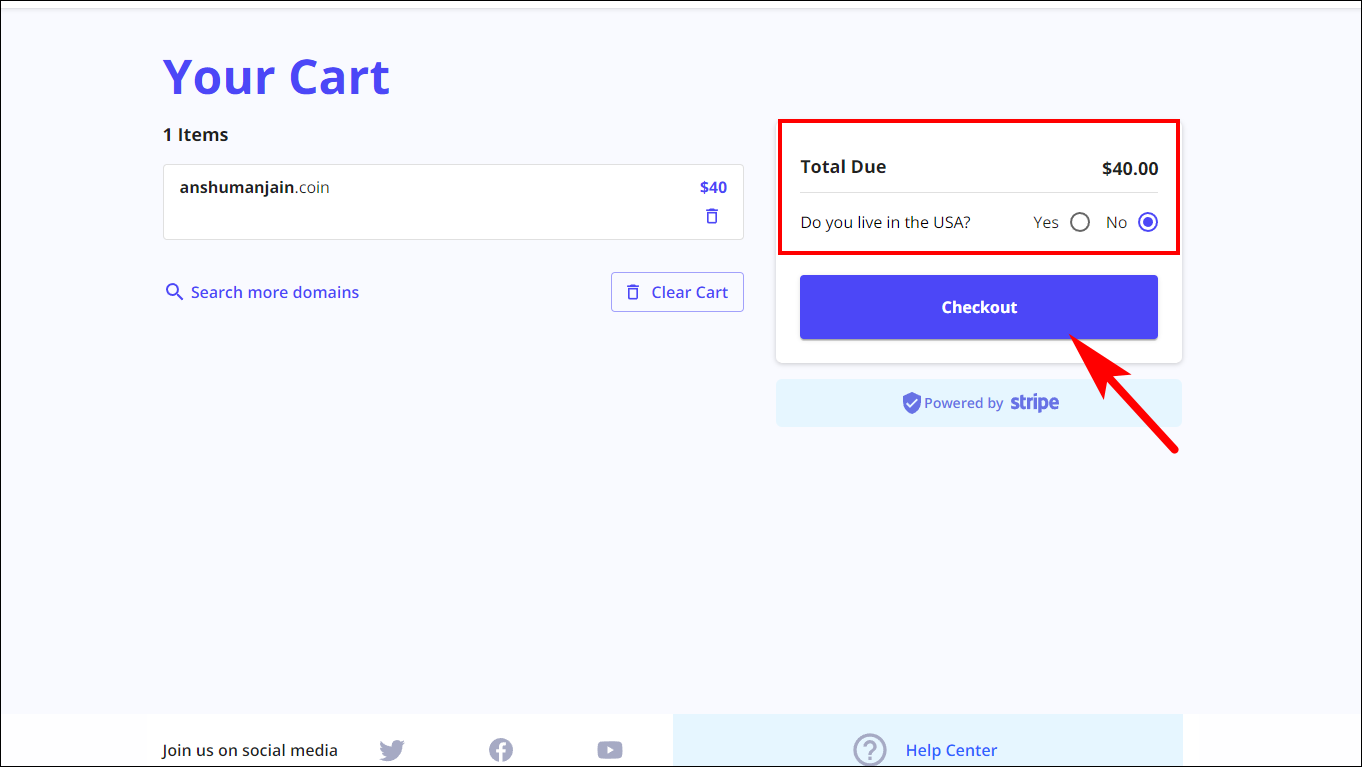Open the Facebook social media icon
The height and width of the screenshot is (767, 1362).
501,750
